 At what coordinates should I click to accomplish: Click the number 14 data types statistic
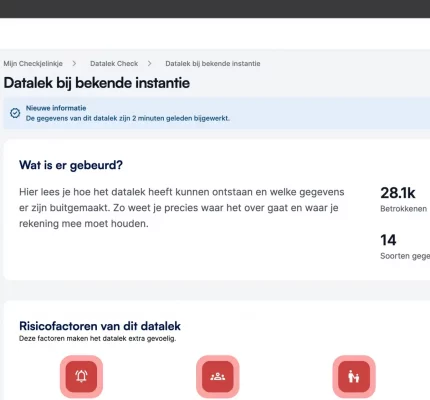tap(388, 240)
